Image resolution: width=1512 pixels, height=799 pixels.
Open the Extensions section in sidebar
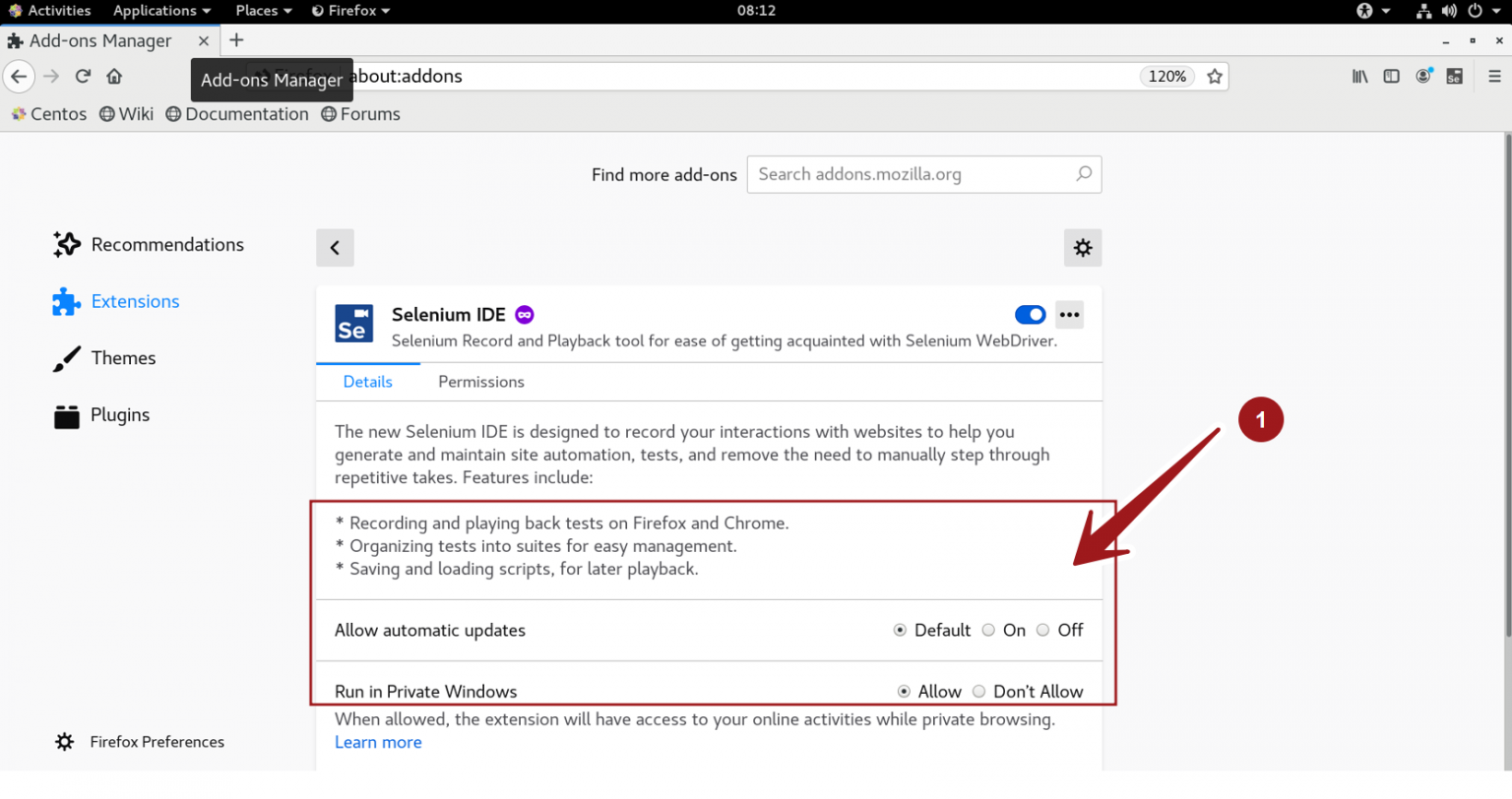click(x=135, y=301)
